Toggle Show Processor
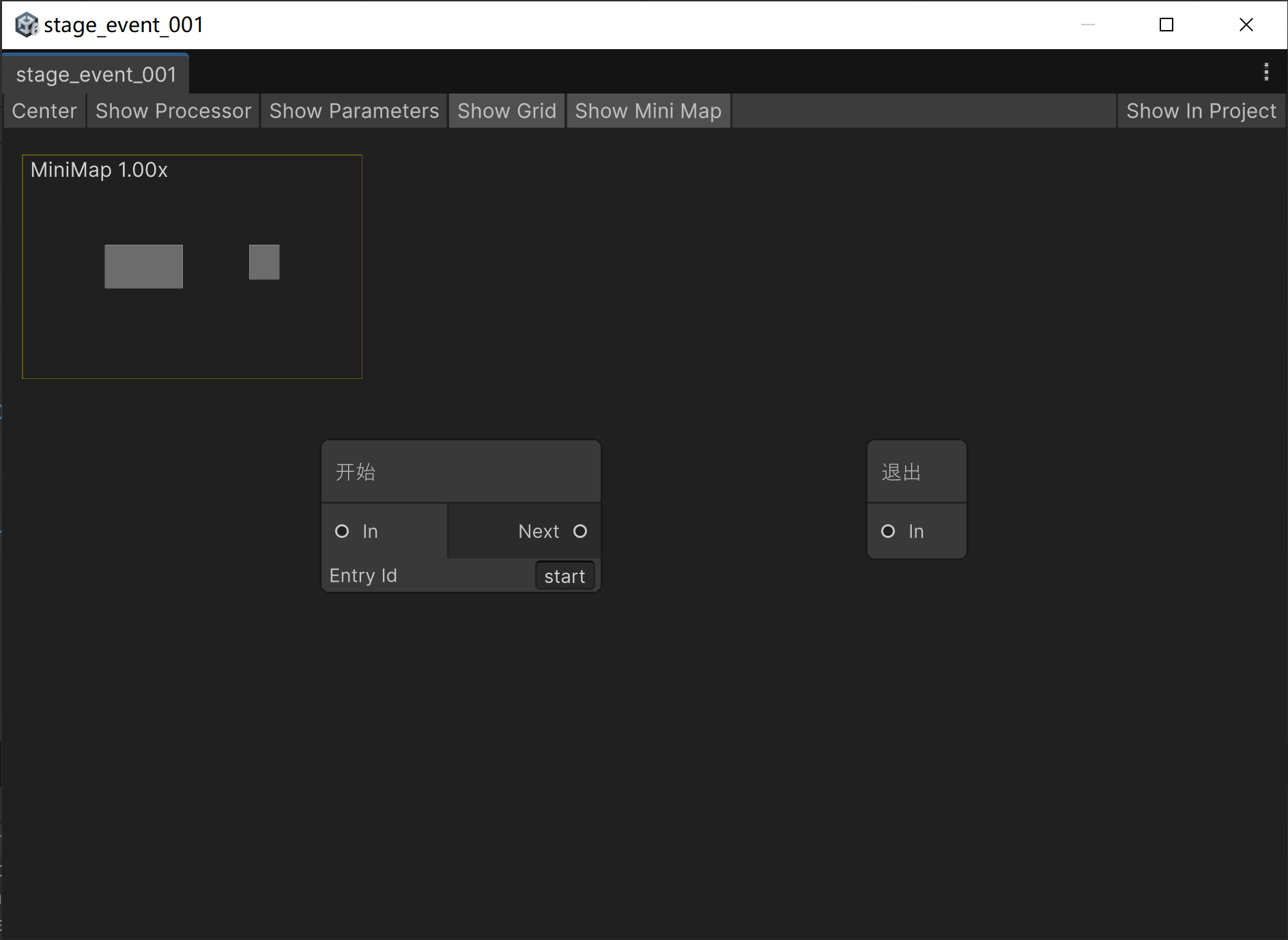The image size is (1288, 940). pyautogui.click(x=173, y=111)
